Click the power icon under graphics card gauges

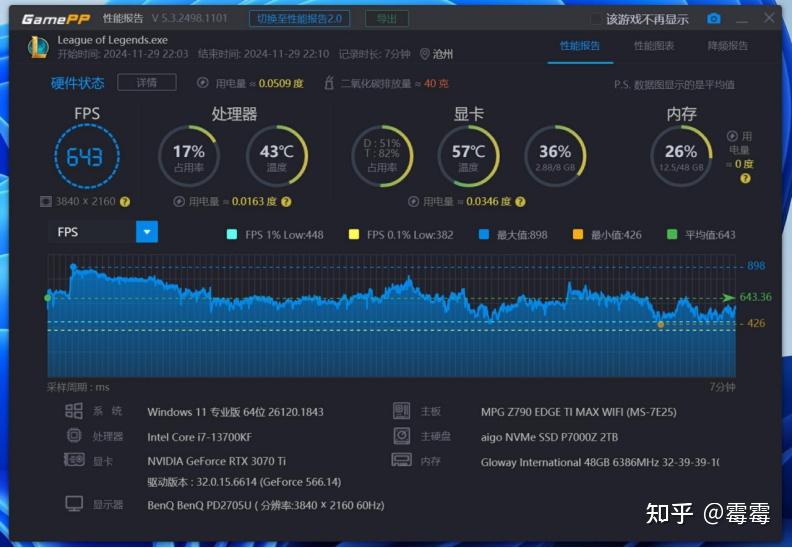(413, 202)
